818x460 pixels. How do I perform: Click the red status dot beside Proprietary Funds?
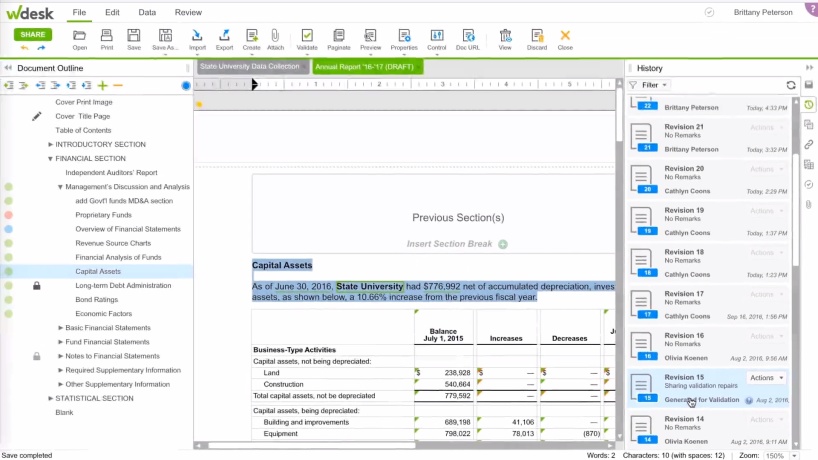click(8, 215)
